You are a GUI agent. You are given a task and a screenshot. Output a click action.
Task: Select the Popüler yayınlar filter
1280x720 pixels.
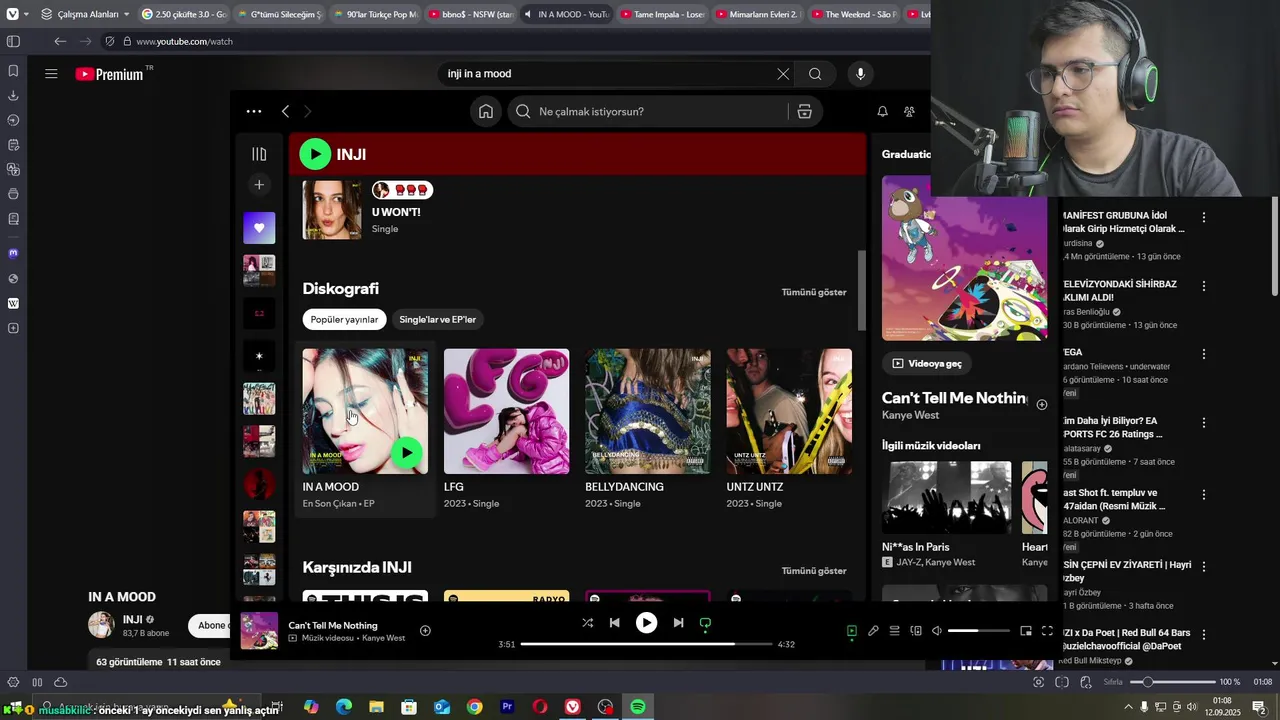344,320
